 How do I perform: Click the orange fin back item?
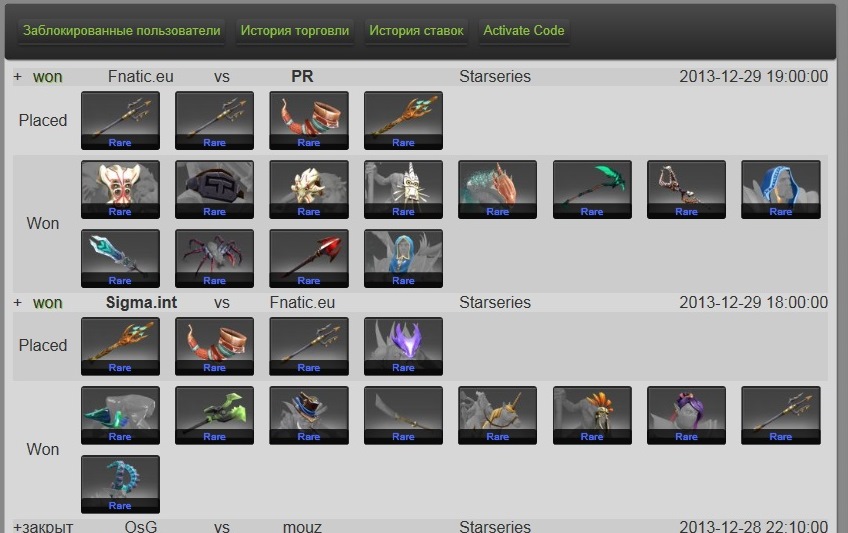point(498,190)
